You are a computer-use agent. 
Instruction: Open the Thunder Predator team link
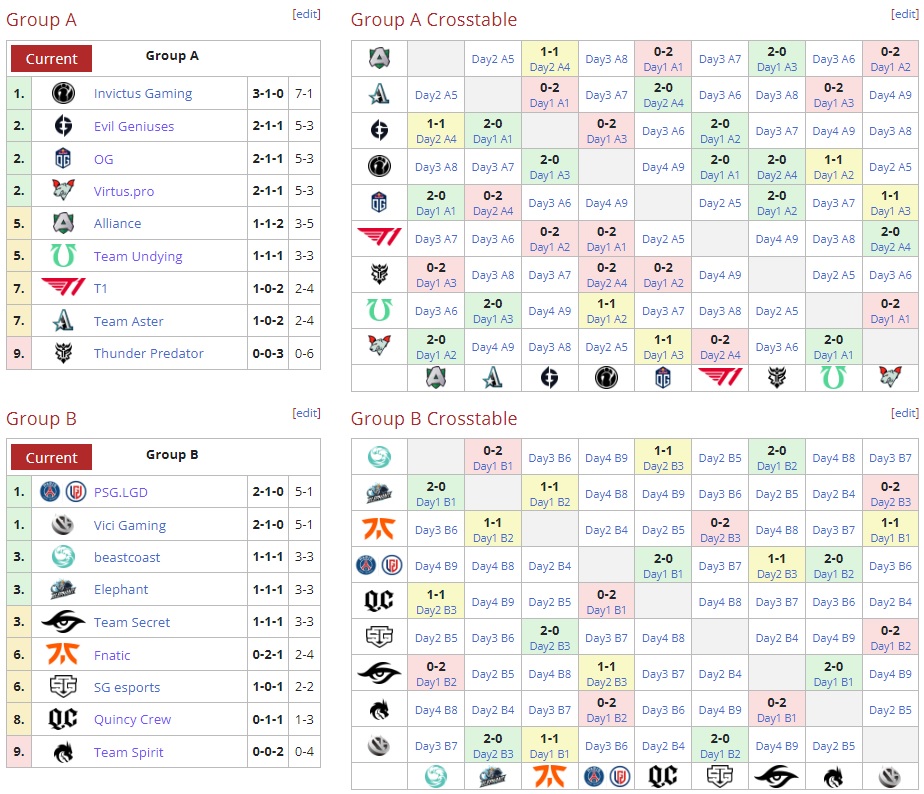[x=148, y=353]
